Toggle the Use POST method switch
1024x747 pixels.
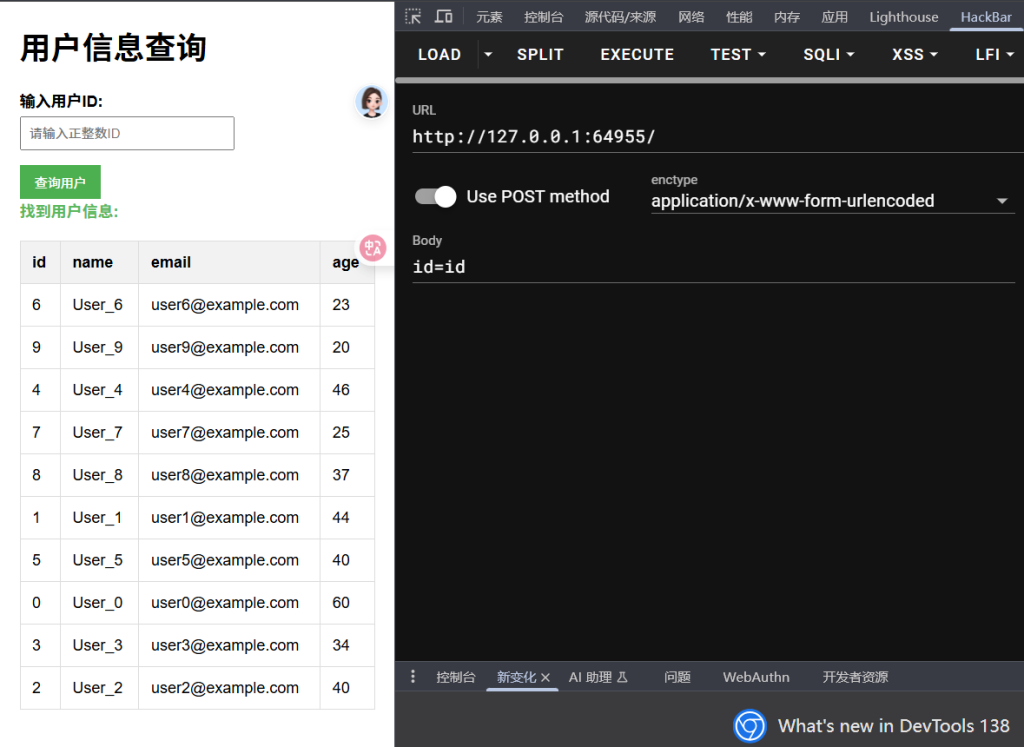click(436, 197)
